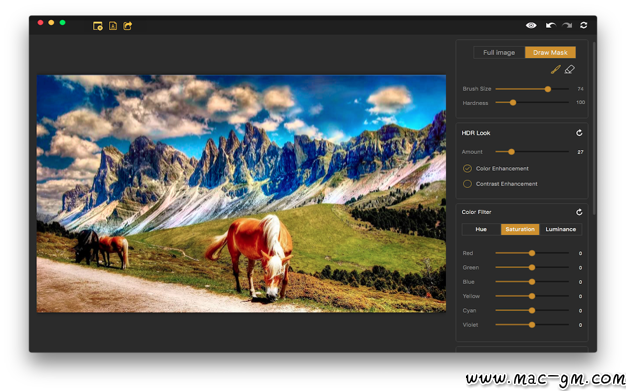This screenshot has height=391, width=626.
Task: Reset the HDR Look section
Action: pos(579,133)
